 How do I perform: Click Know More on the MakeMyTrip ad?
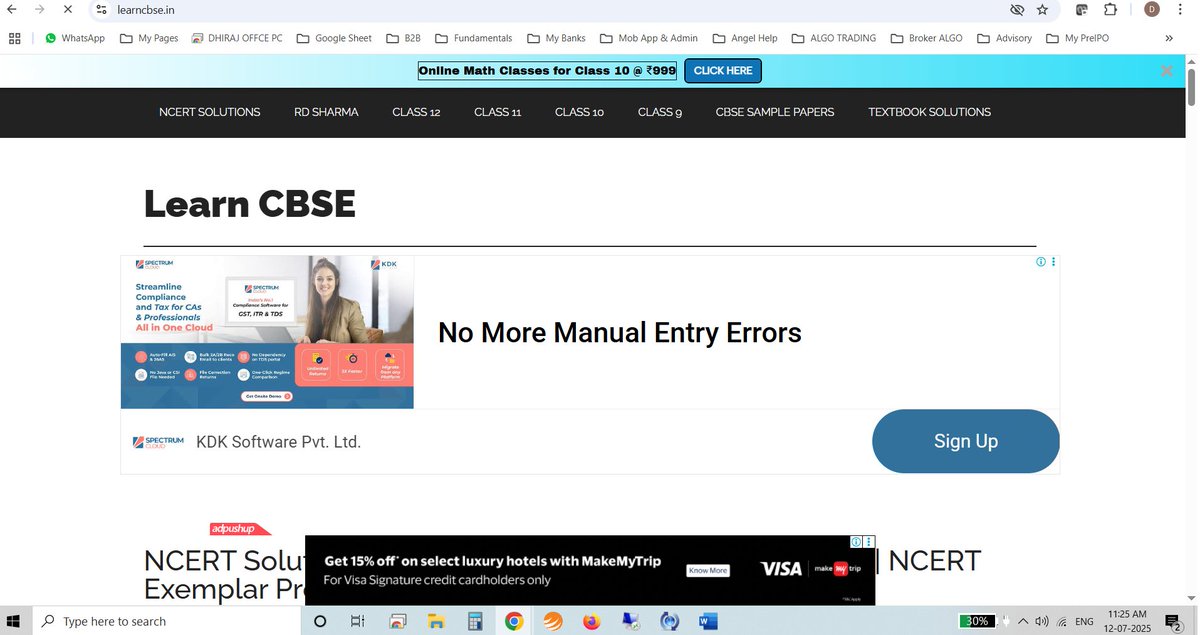pyautogui.click(x=708, y=570)
